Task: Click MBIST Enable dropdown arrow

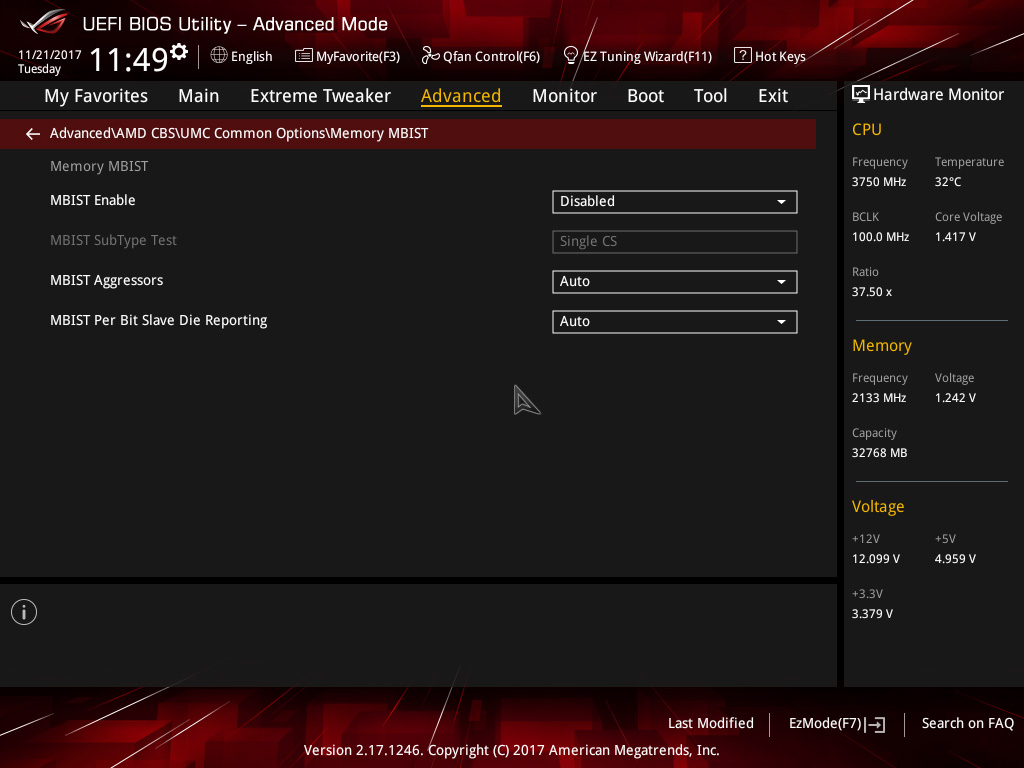Action: [x=781, y=202]
